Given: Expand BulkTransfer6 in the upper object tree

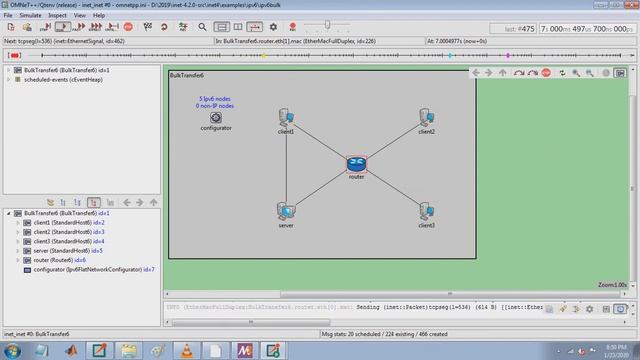Looking at the screenshot, I should click(x=8, y=70).
